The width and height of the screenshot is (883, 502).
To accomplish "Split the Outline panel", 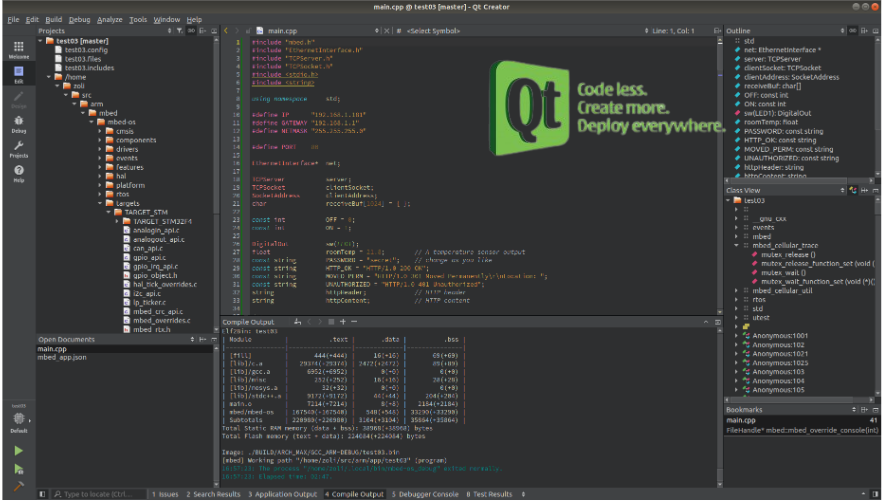I will 864,31.
